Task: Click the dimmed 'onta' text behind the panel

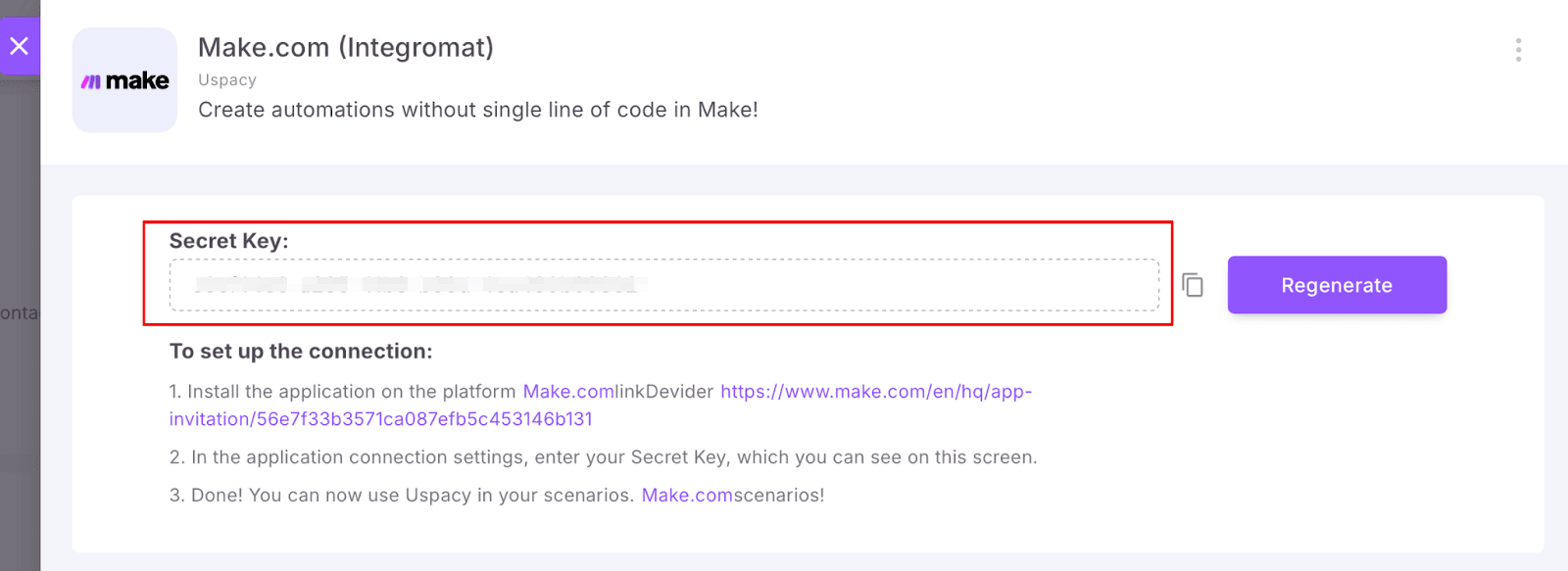Action: point(18,313)
